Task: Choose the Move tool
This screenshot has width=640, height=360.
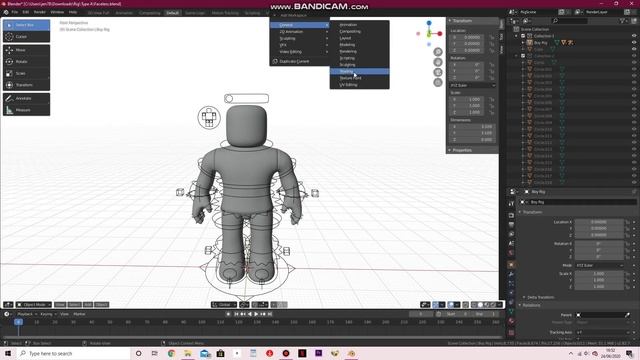Action: coord(27,50)
